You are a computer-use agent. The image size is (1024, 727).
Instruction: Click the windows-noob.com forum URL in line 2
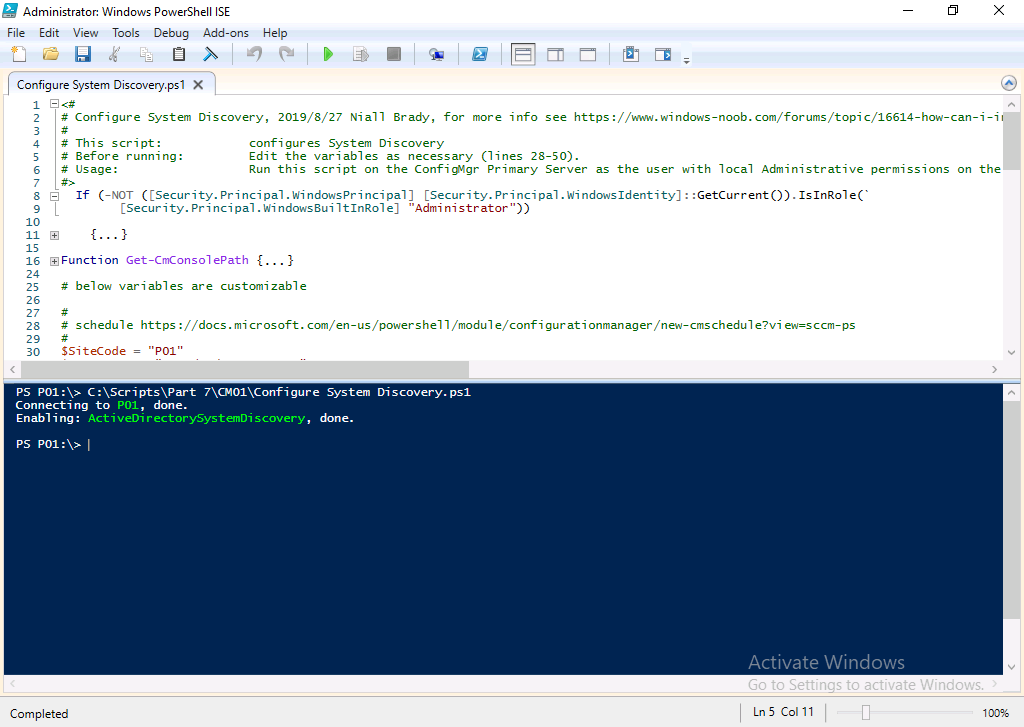pos(788,117)
